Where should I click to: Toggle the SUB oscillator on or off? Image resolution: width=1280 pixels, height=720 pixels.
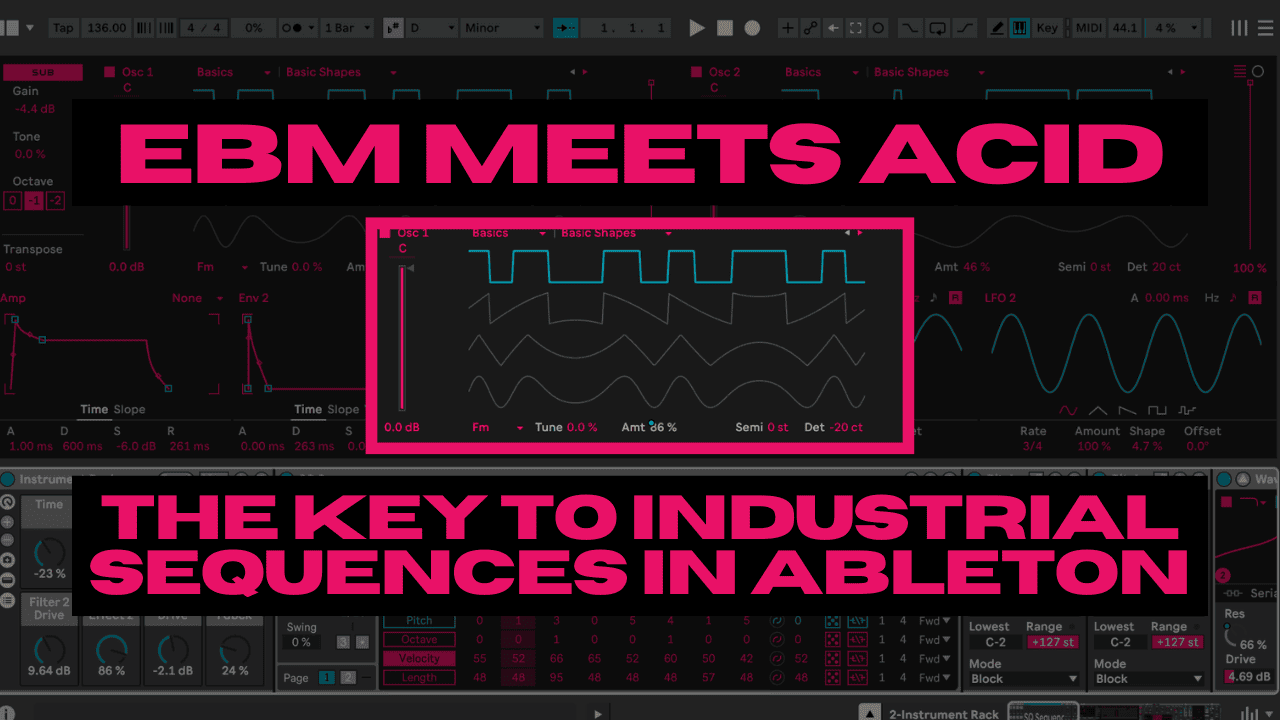pos(42,72)
